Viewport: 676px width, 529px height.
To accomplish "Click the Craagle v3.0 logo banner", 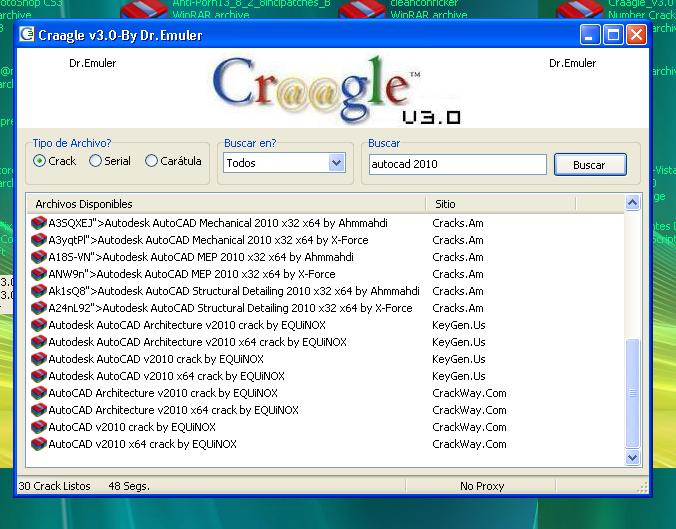I will (x=336, y=89).
